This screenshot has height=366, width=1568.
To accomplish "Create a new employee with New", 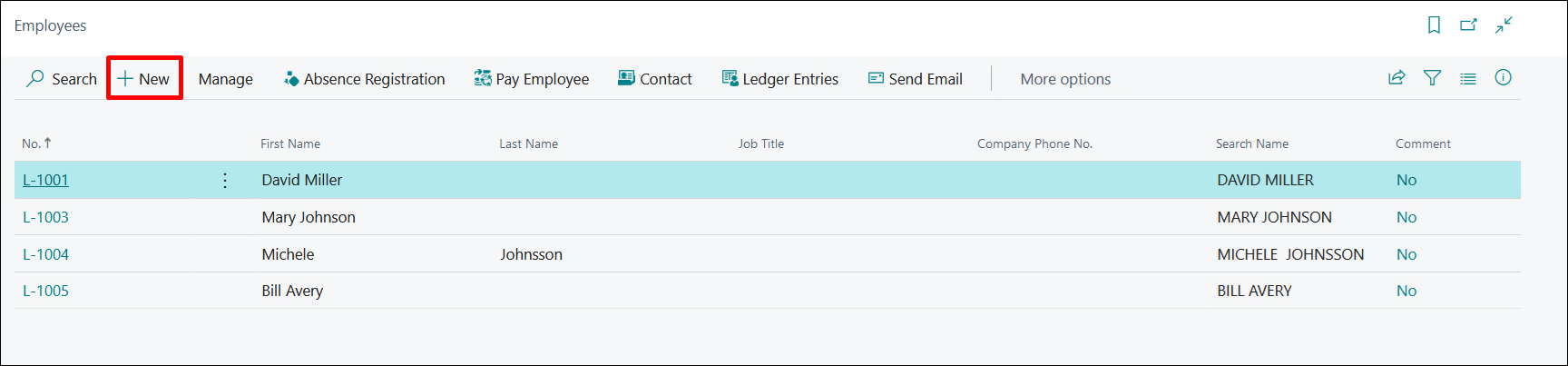I will click(x=144, y=79).
